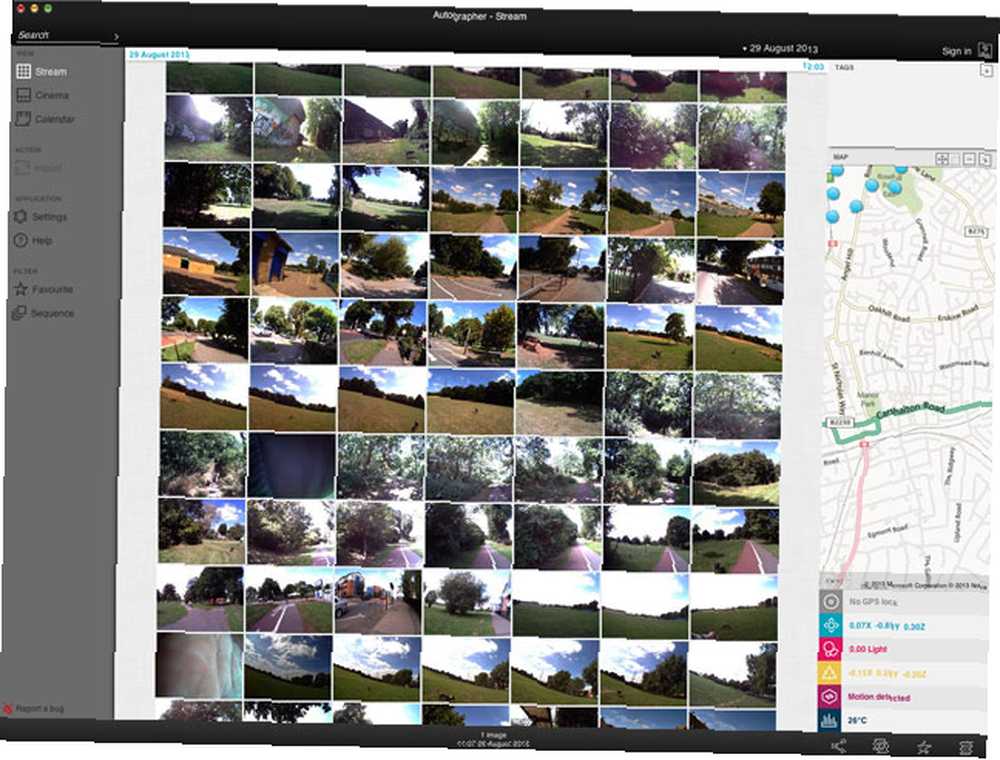This screenshot has height=760, width=1000.
Task: Switch to the Stream view
Action: tap(42, 71)
